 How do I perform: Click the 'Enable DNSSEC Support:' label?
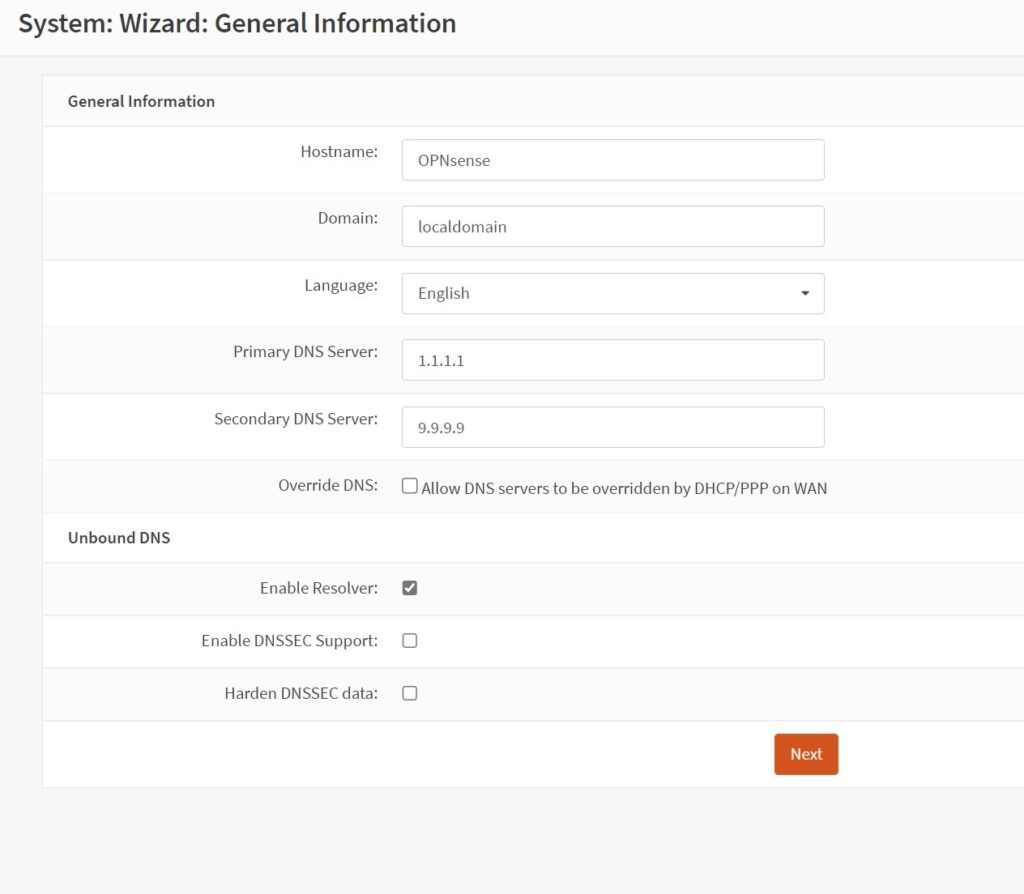[x=289, y=641]
